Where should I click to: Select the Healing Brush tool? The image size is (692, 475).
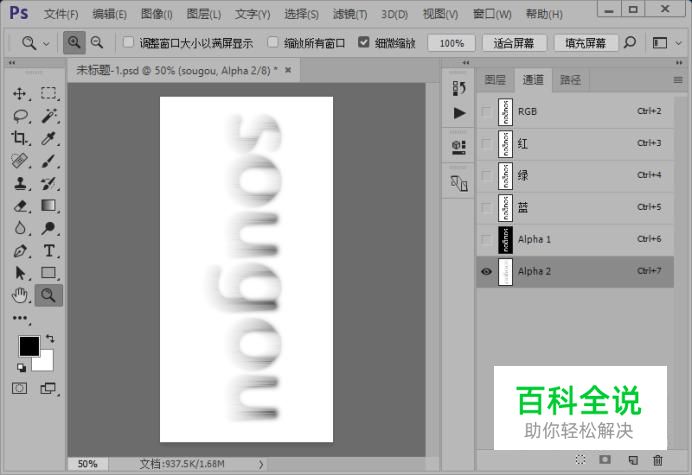tap(20, 161)
